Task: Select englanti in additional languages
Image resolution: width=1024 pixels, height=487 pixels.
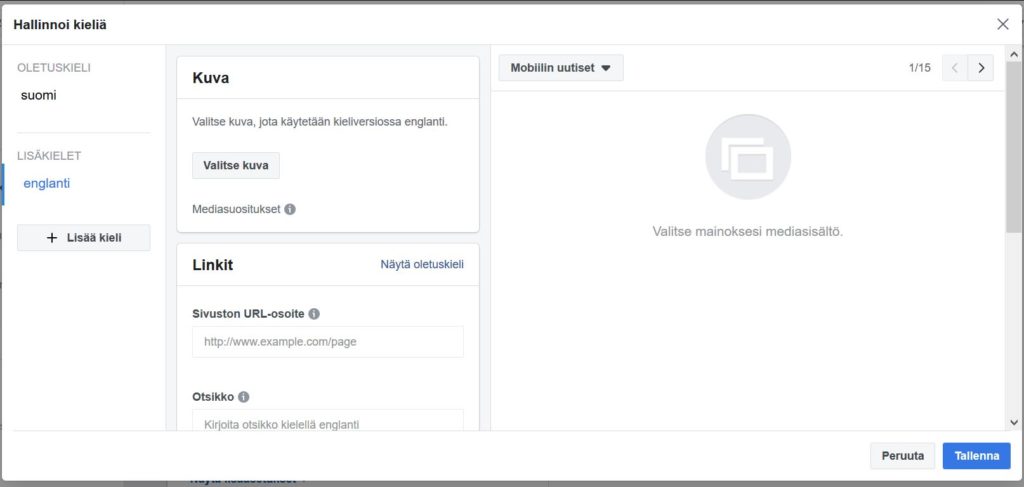Action: coord(46,183)
